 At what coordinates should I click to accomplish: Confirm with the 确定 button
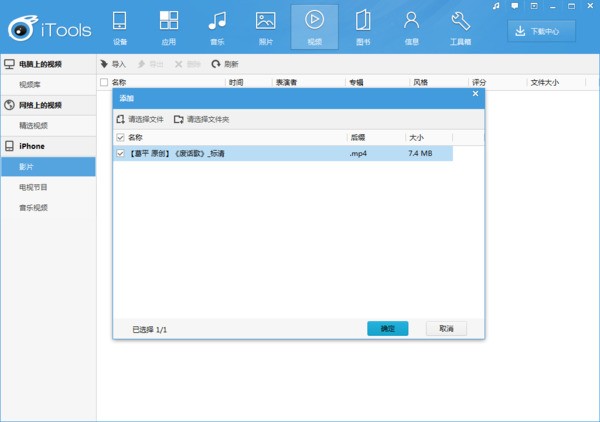(388, 328)
